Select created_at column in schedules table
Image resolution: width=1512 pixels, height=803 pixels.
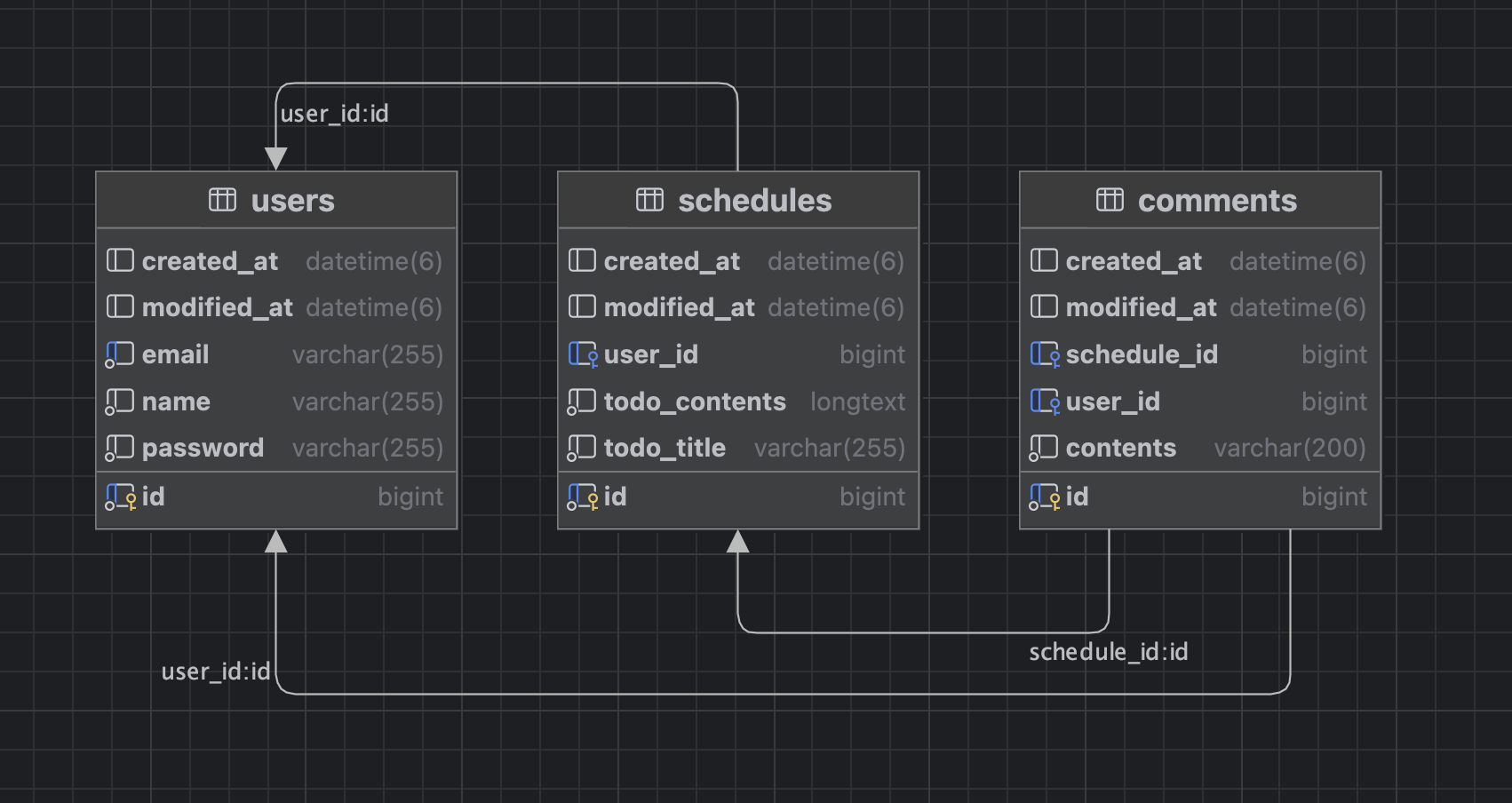pyautogui.click(x=738, y=260)
